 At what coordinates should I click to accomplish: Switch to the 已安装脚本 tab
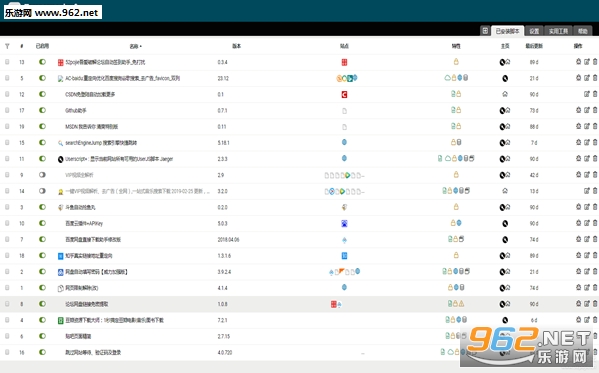[x=507, y=31]
